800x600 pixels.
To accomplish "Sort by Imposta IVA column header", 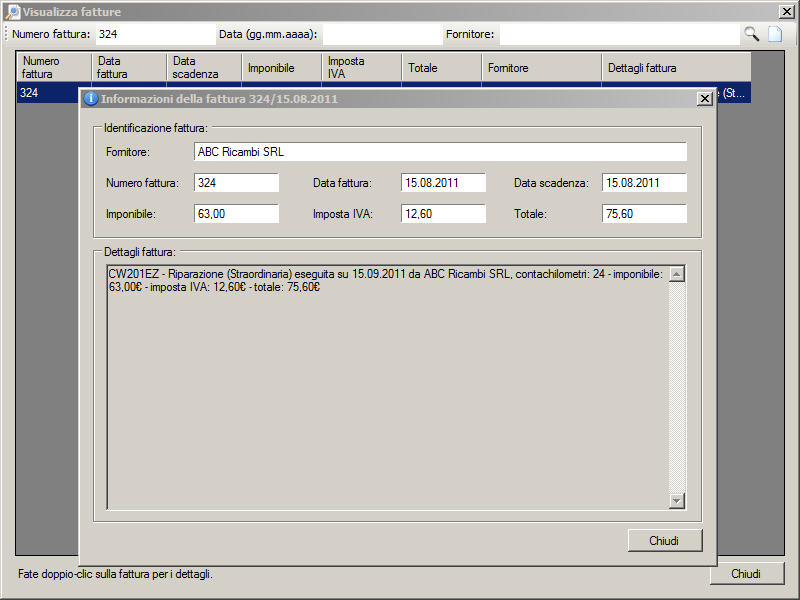I will click(x=362, y=67).
